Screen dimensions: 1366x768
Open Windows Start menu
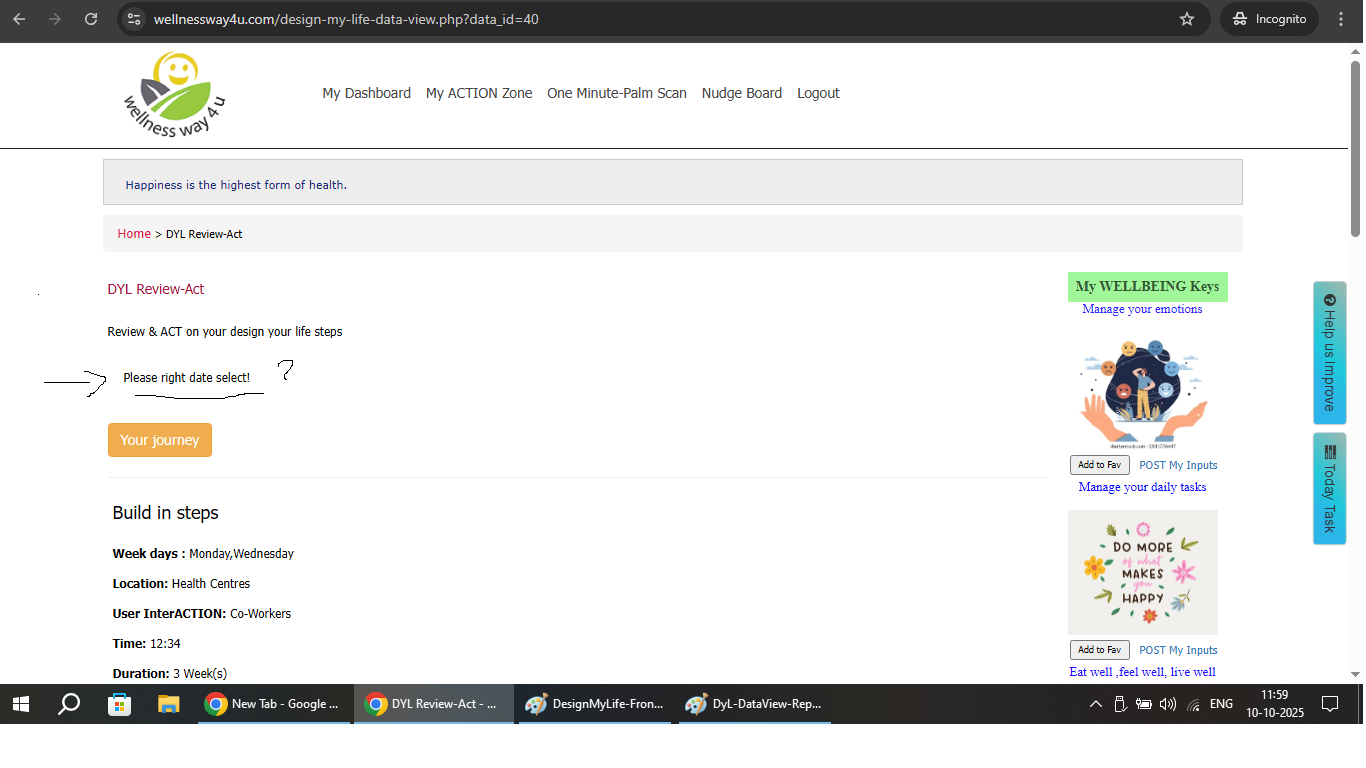[20, 704]
